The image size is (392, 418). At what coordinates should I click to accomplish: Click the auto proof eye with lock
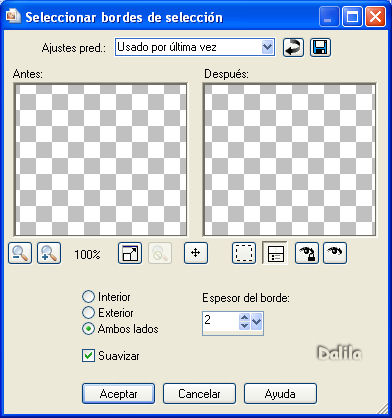click(307, 253)
